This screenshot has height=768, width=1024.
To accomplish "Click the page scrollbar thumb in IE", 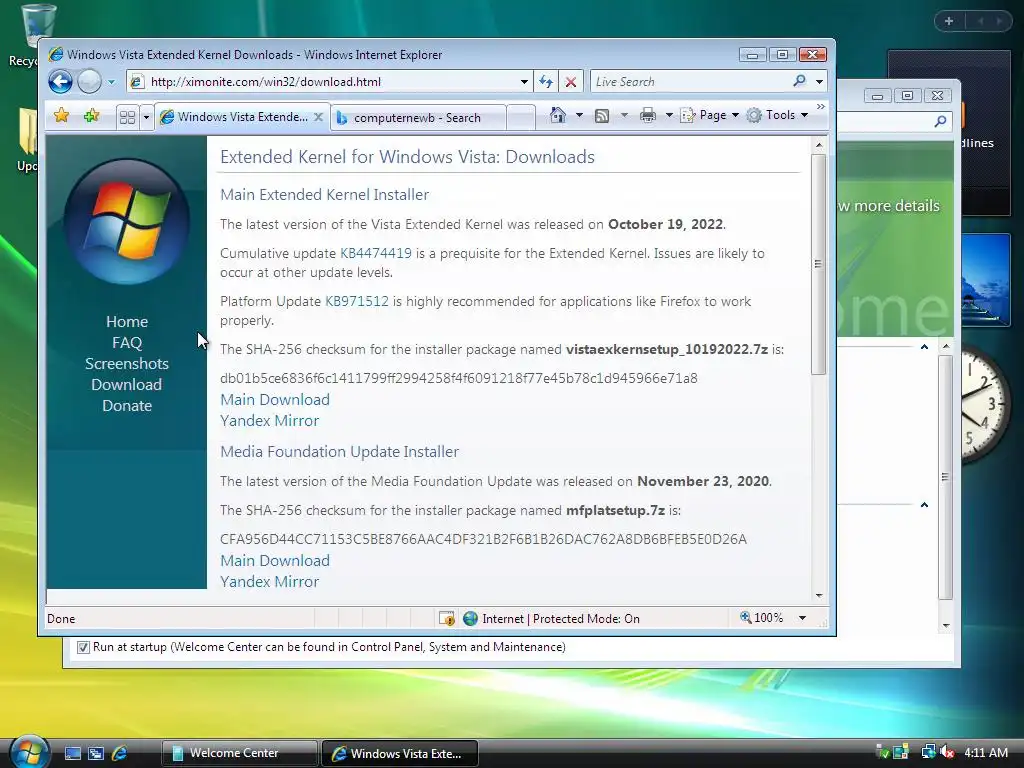I will pyautogui.click(x=818, y=264).
